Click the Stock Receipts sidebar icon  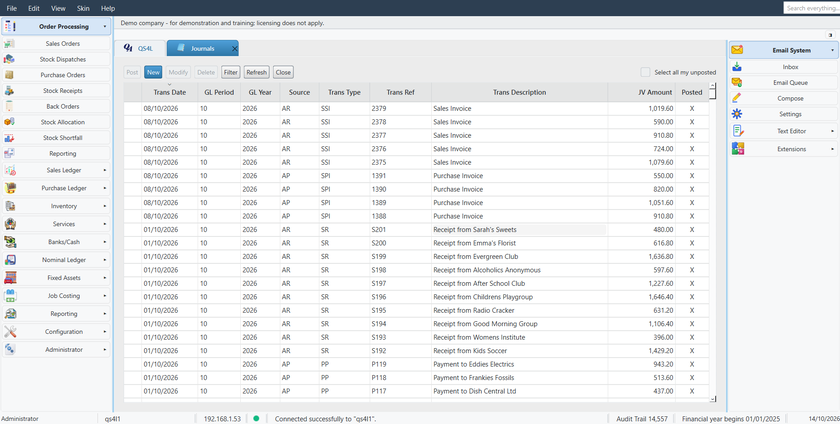(x=10, y=91)
